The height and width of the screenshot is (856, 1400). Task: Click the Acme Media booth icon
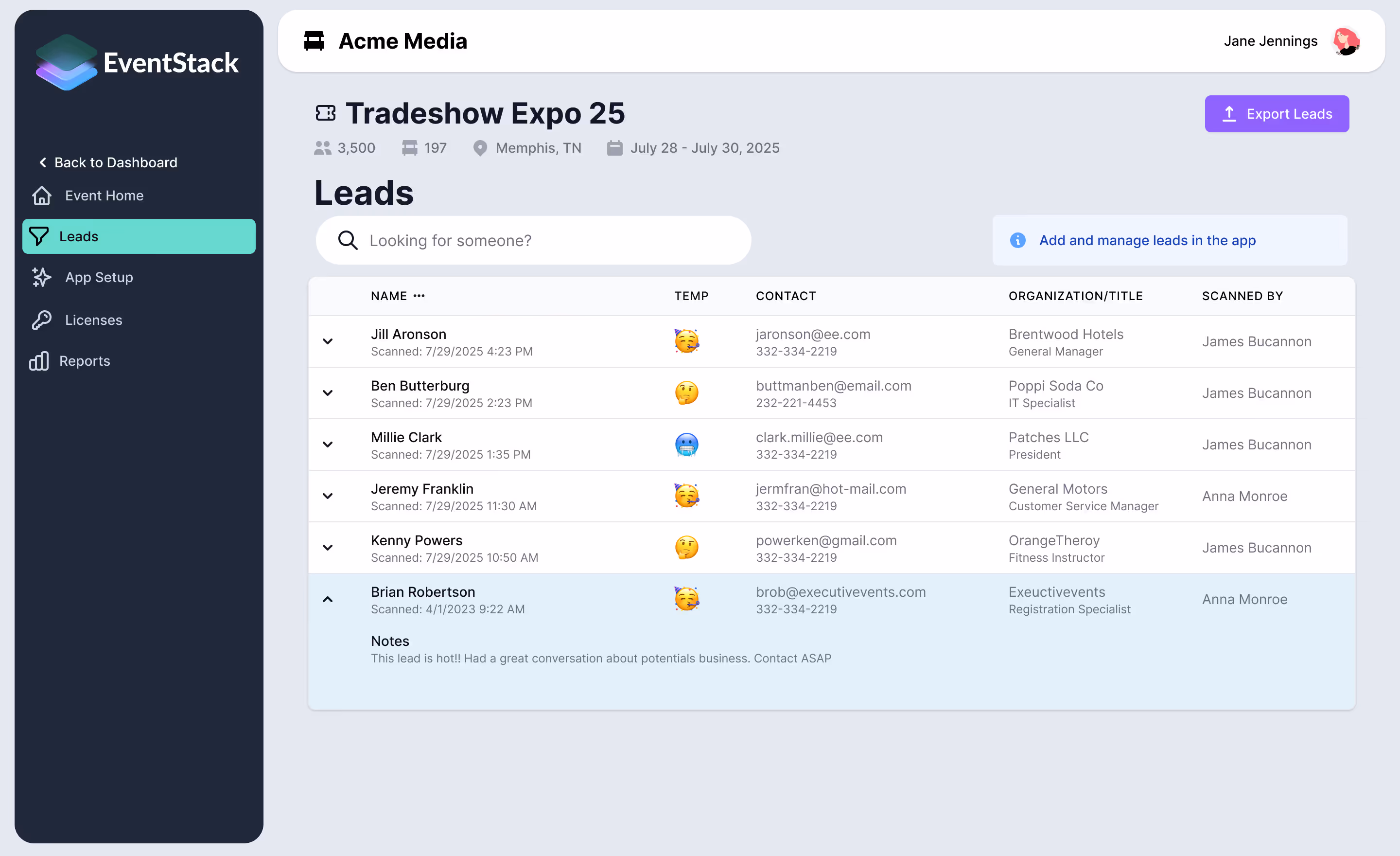(x=314, y=41)
